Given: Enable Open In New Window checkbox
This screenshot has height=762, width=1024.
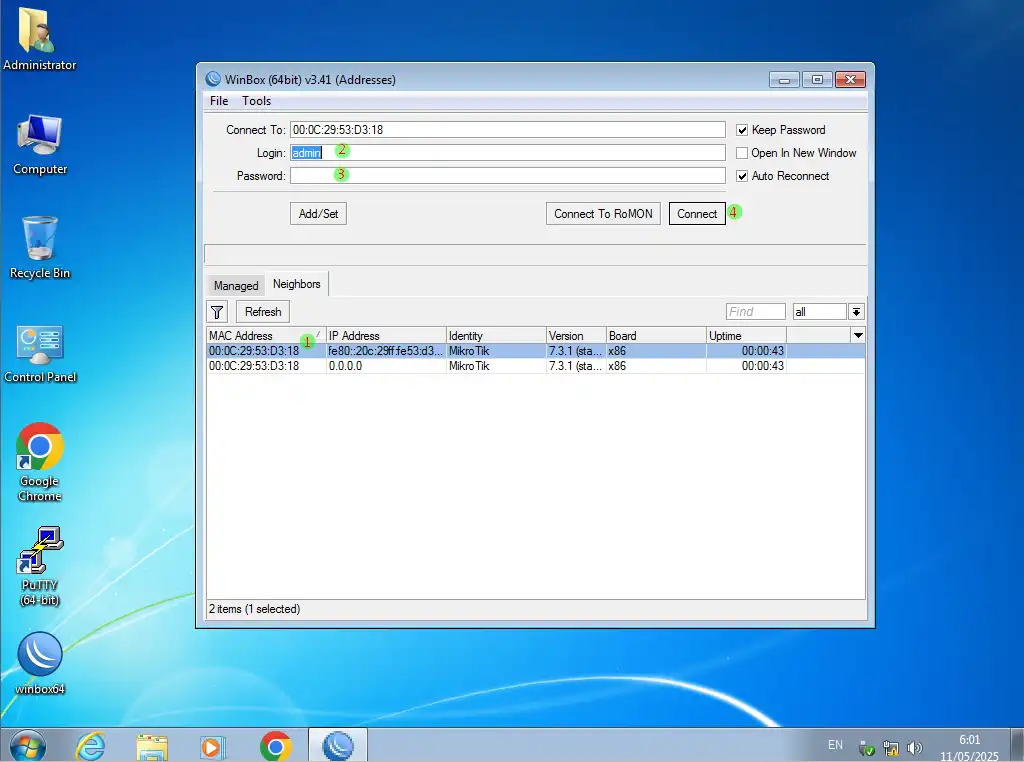Looking at the screenshot, I should click(742, 153).
